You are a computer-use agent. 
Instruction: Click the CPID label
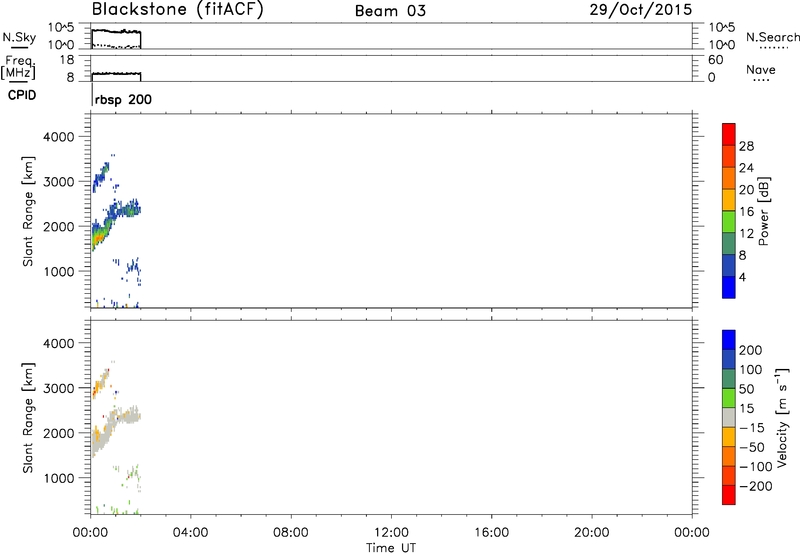[x=22, y=95]
